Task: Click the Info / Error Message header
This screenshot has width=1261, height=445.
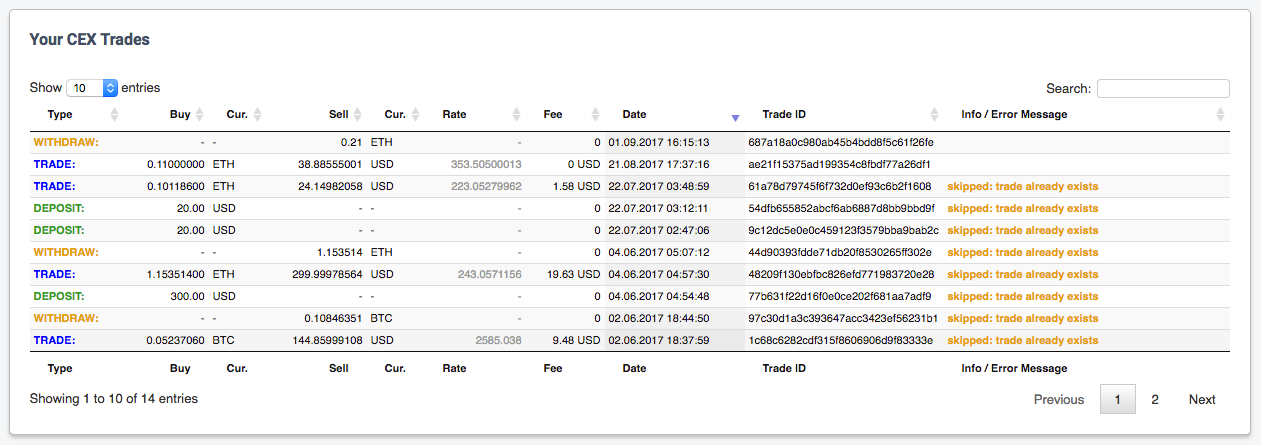Action: coord(1014,114)
